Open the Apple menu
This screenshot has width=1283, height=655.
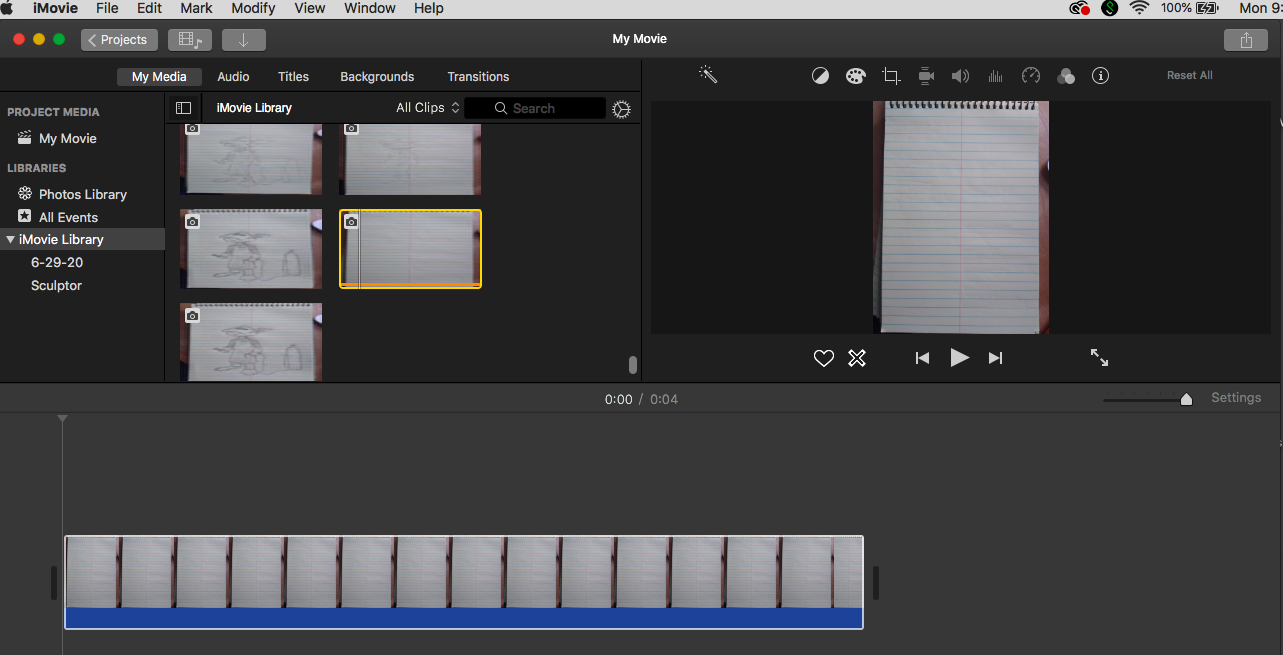[x=8, y=8]
